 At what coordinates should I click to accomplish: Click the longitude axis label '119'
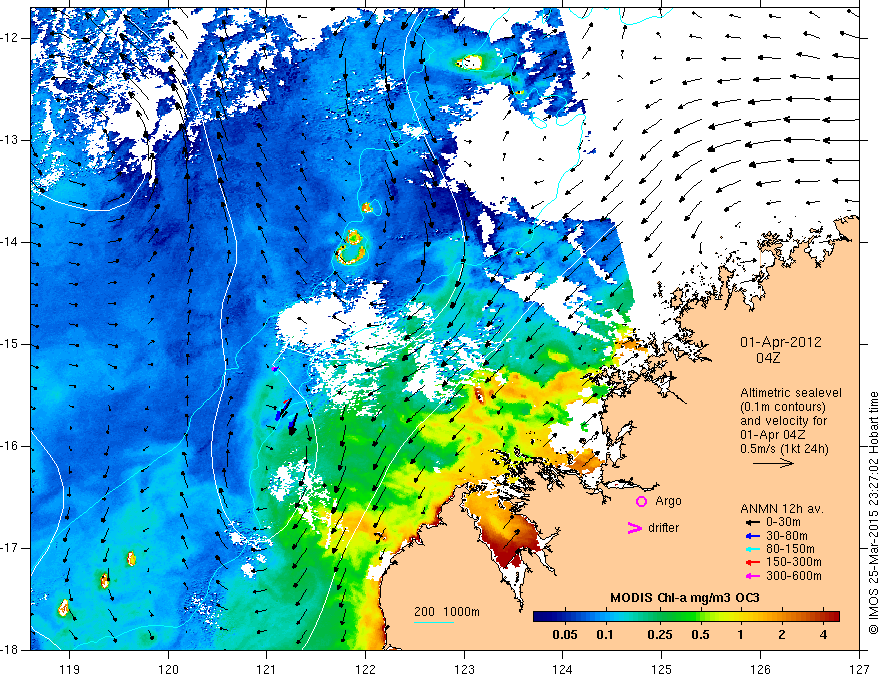pos(69,669)
